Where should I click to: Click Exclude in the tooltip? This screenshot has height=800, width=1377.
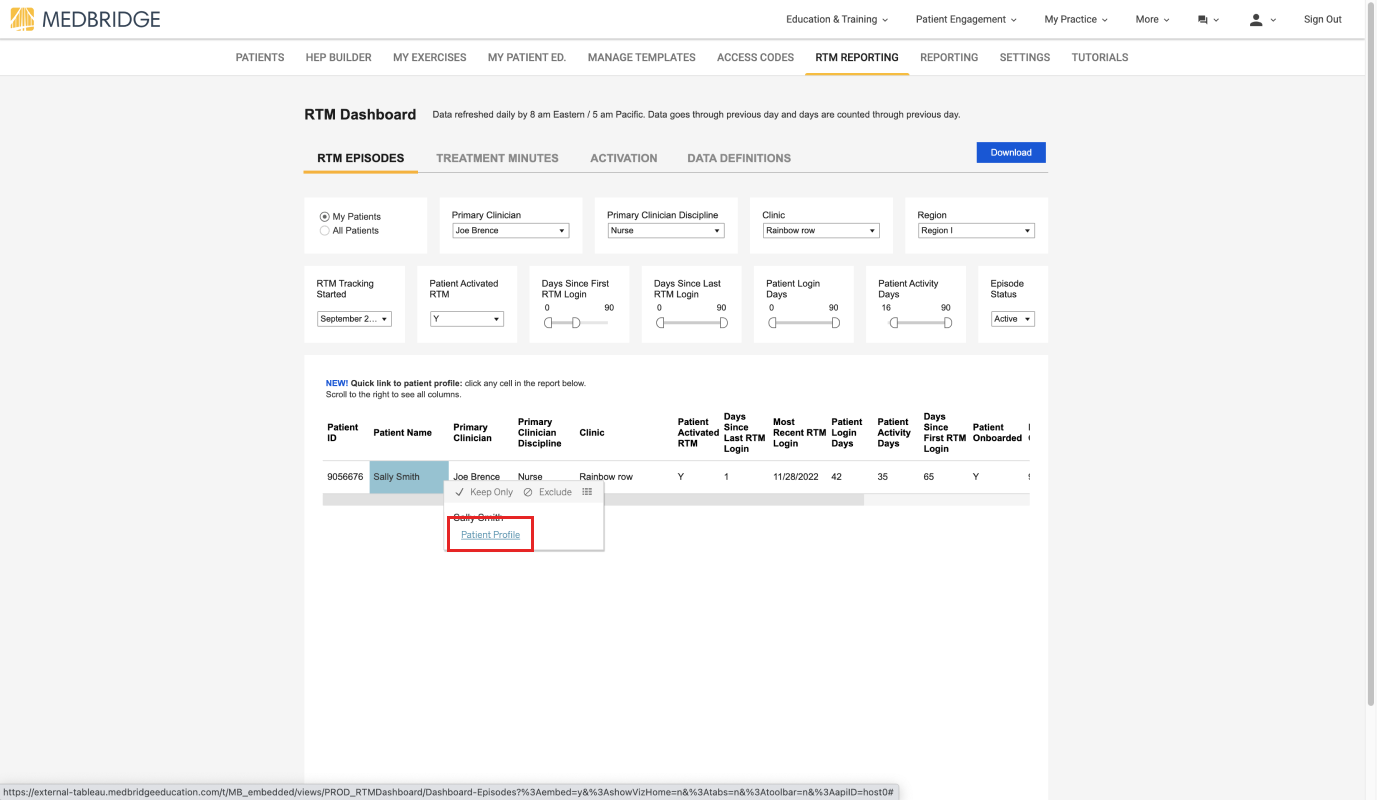548,492
